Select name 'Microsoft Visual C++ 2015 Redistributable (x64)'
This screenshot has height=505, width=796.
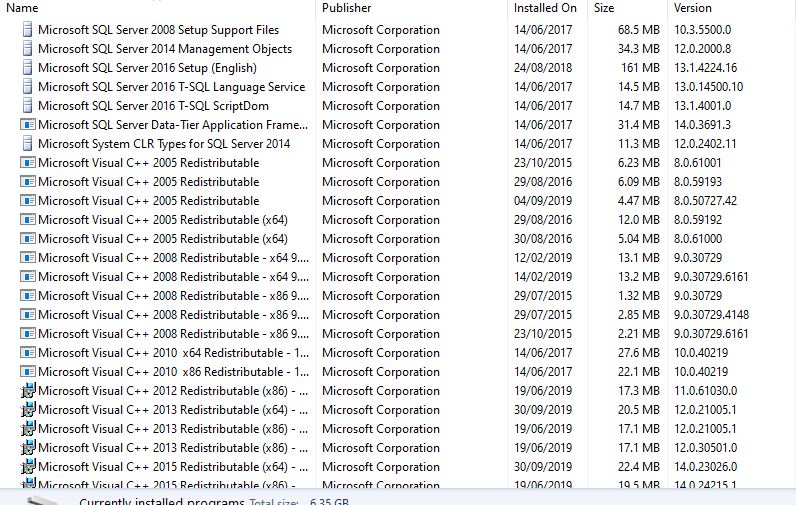pyautogui.click(x=173, y=467)
